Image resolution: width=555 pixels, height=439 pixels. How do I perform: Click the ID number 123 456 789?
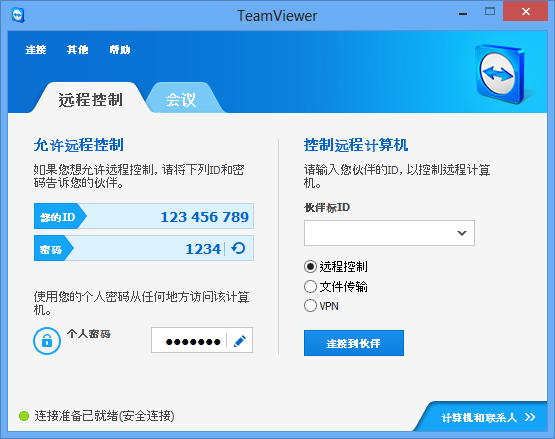[204, 217]
